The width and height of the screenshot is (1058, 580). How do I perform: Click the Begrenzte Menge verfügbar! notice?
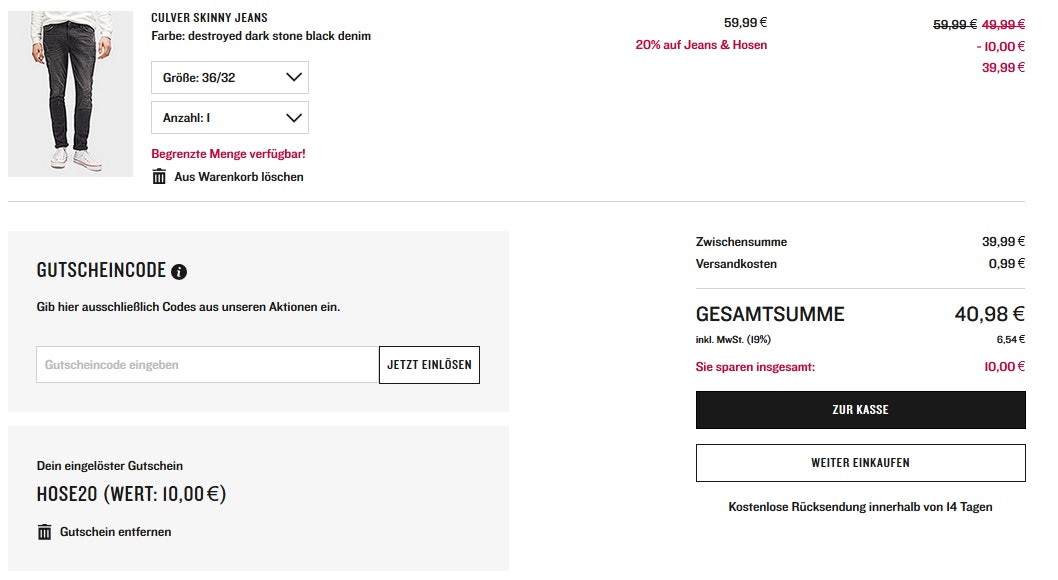[228, 154]
